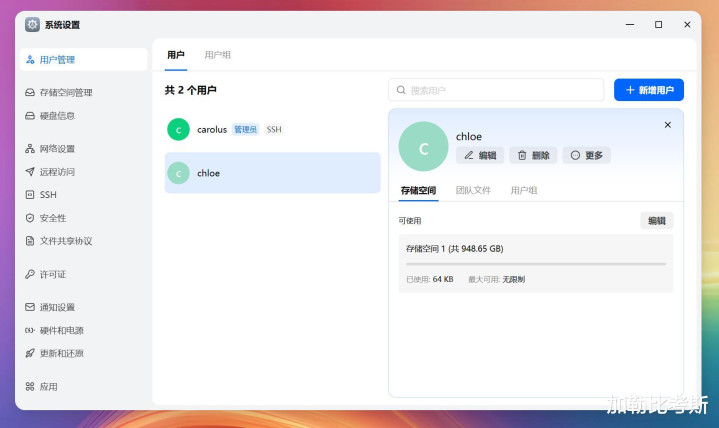
Task: Click the 最大可用: 无限制 value
Action: pos(497,279)
